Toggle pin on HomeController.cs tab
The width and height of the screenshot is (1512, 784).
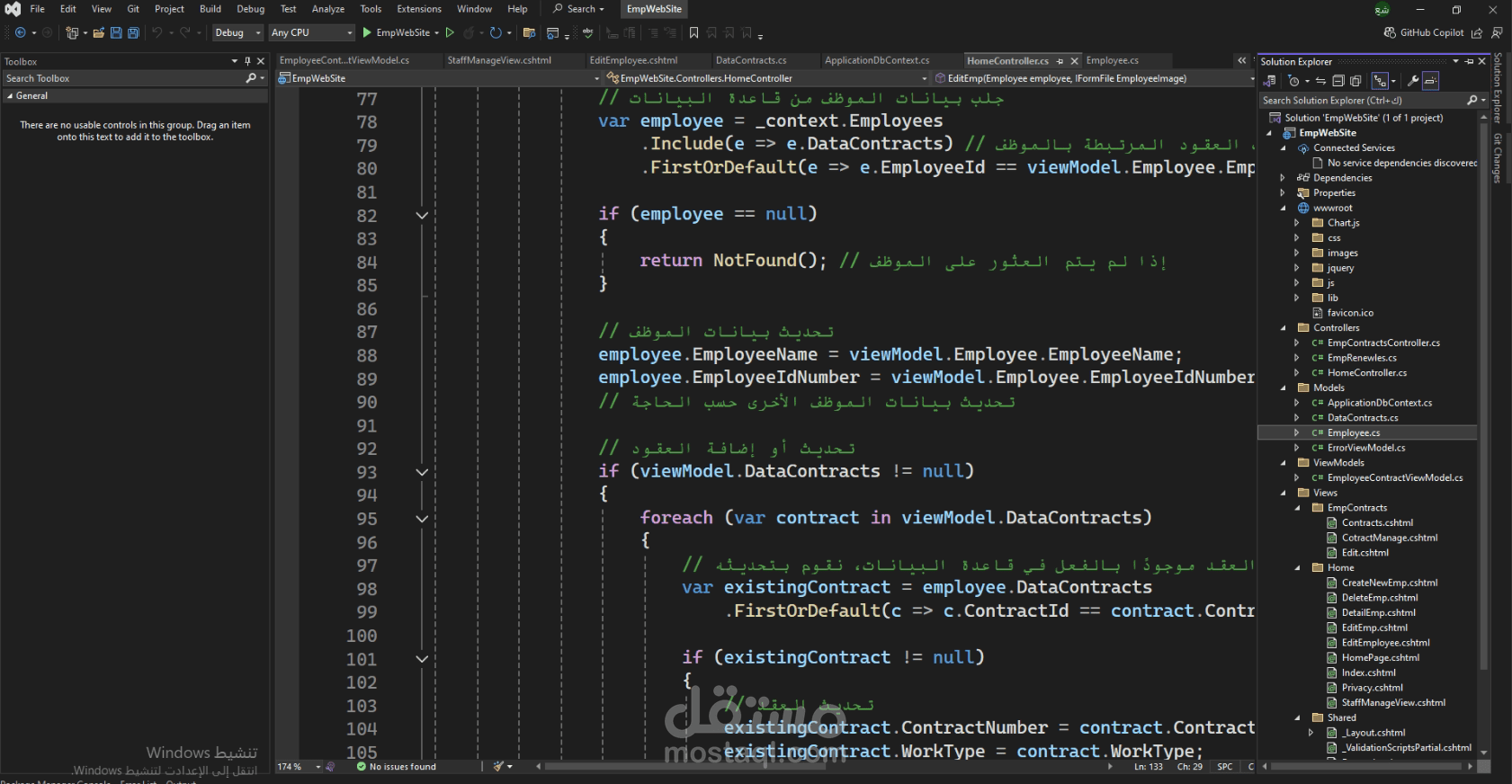pyautogui.click(x=1060, y=61)
